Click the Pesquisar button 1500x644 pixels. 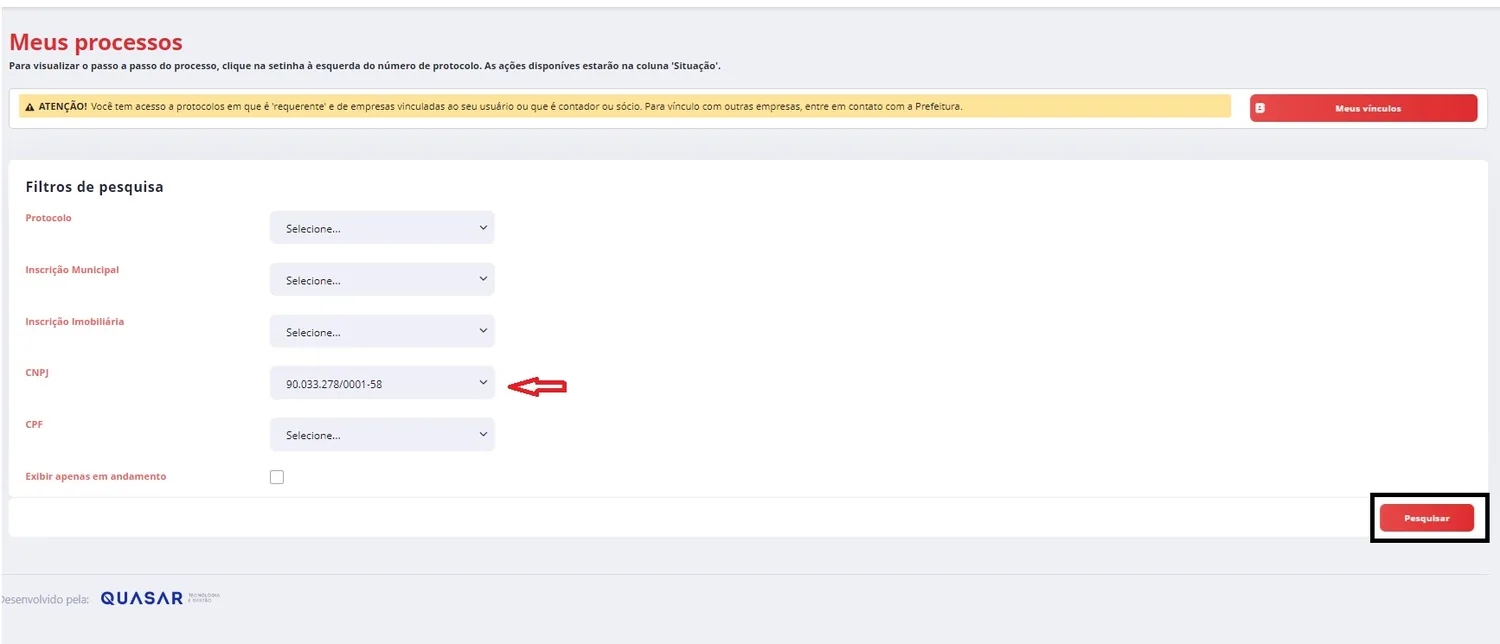click(1427, 518)
